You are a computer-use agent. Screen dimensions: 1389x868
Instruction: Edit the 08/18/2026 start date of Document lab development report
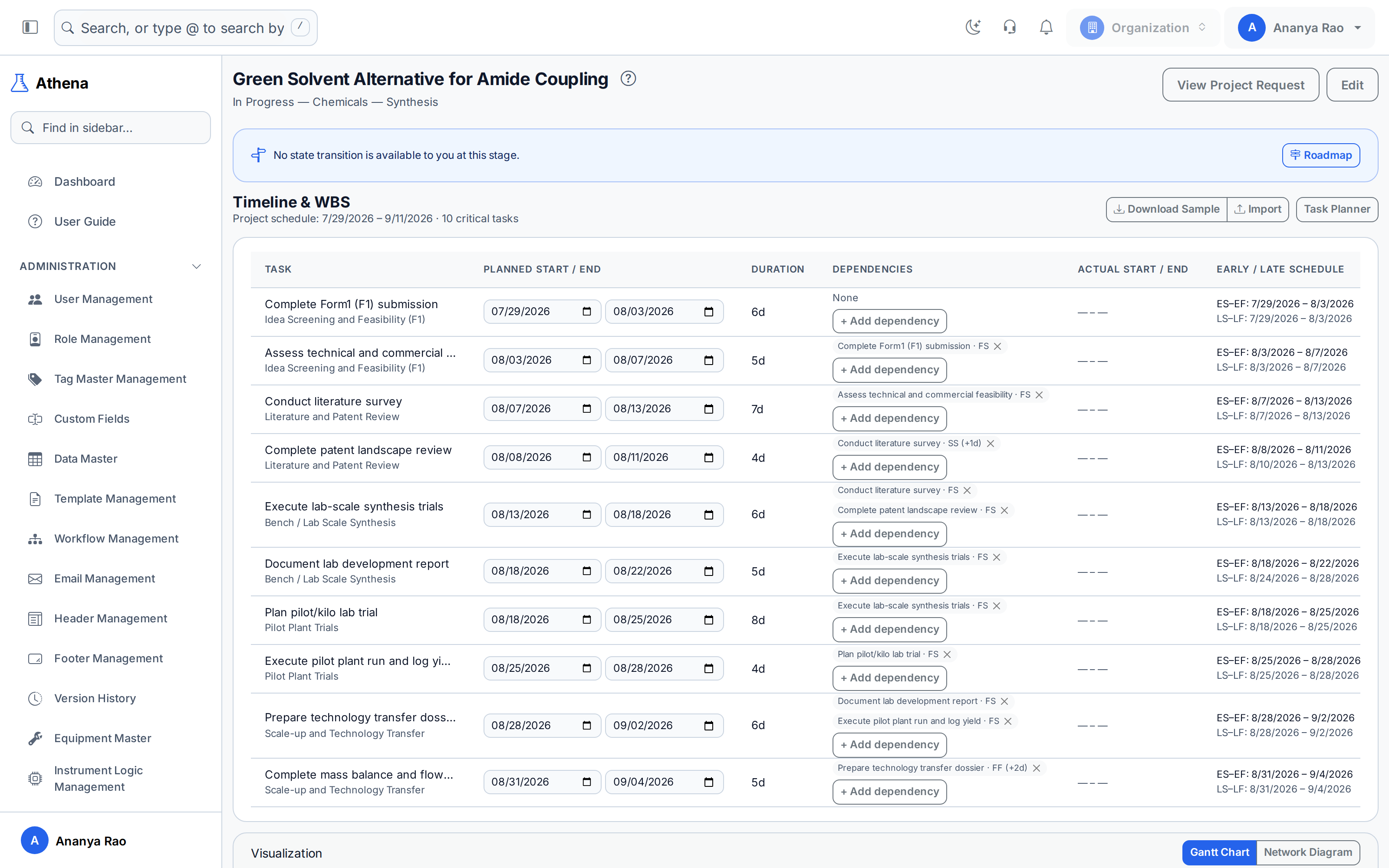pos(542,571)
